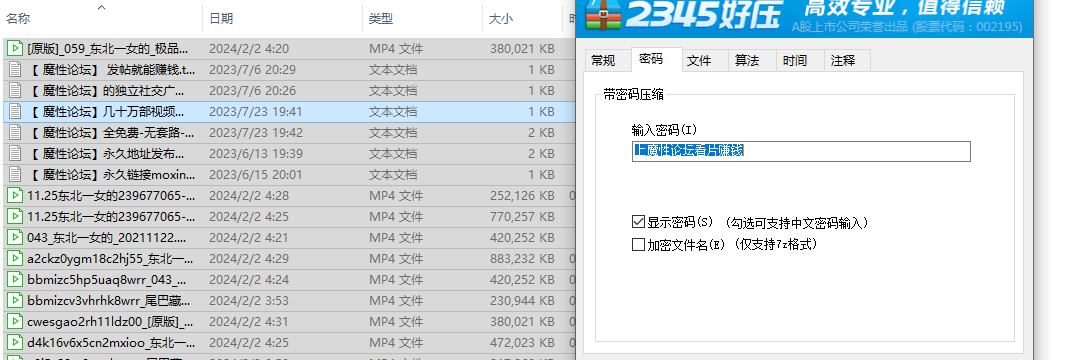Click the date 2024/2/2 4:31
1079x360 pixels.
pos(248,321)
